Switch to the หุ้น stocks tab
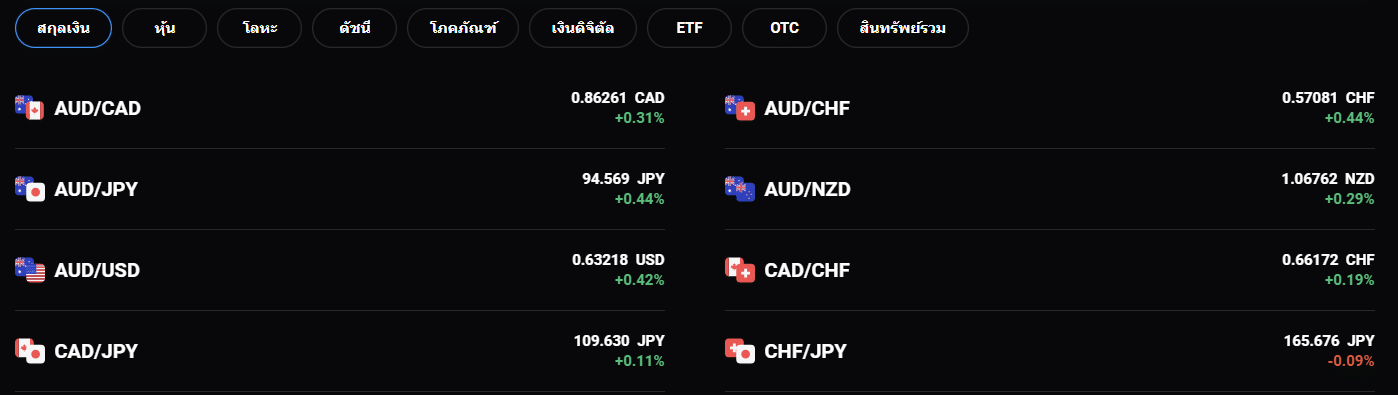 [165, 28]
